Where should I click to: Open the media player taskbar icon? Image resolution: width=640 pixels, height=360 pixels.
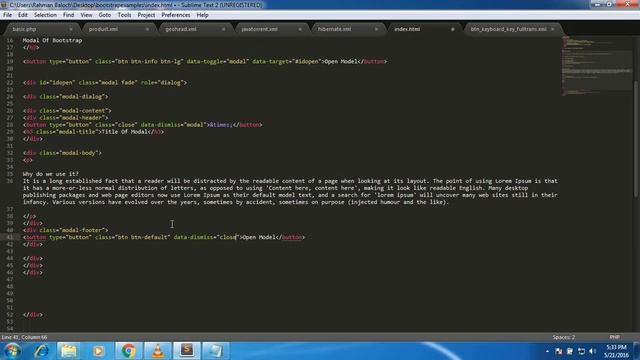click(x=98, y=351)
